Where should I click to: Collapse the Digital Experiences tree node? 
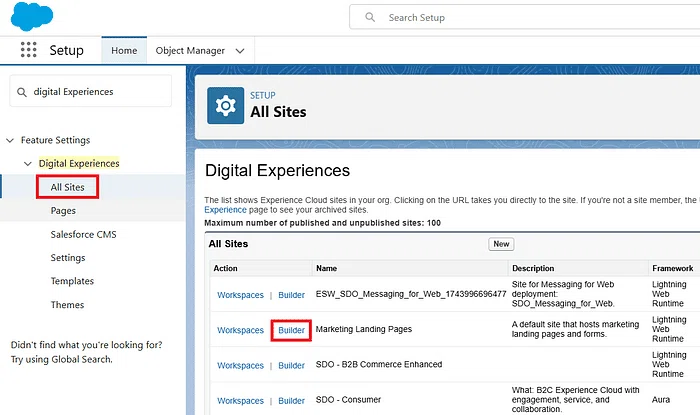coord(28,164)
